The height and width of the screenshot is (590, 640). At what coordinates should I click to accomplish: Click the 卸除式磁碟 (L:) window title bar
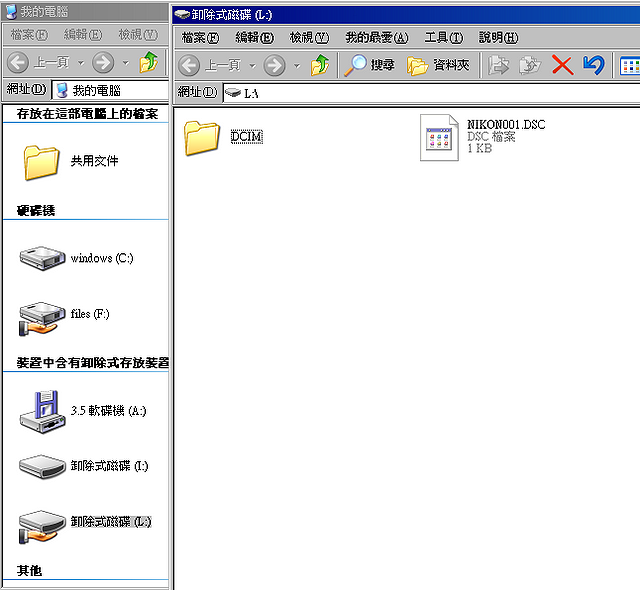[x=406, y=15]
